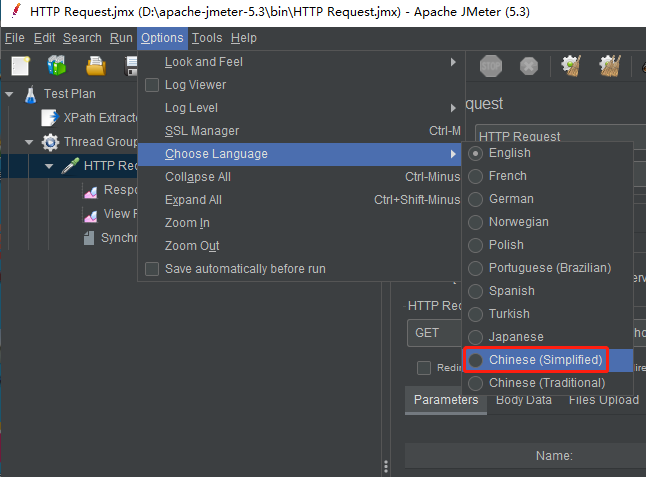
Task: Expand the Log Level submenu
Action: pos(300,108)
